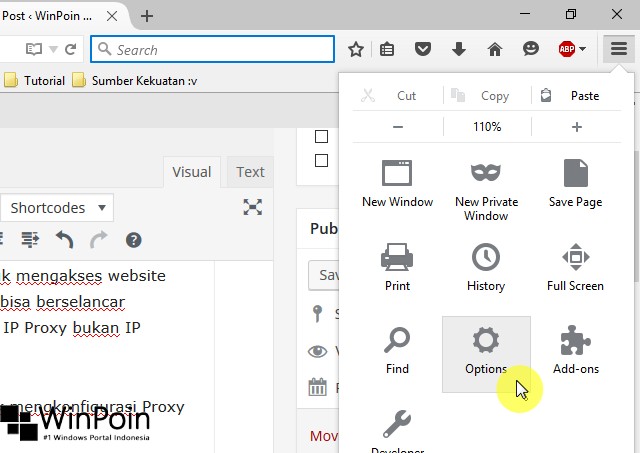Click into the Search box
Screen dimensions: 640x453
point(213,49)
